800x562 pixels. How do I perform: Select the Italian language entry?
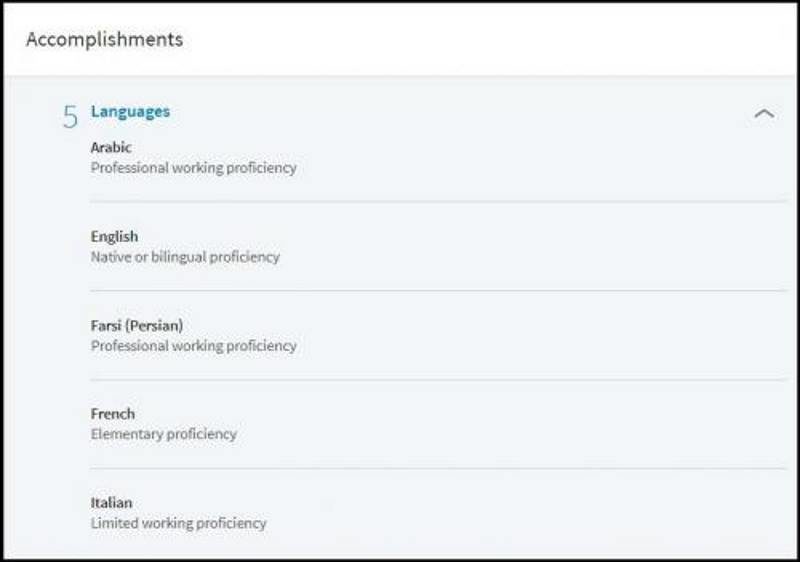pyautogui.click(x=111, y=503)
